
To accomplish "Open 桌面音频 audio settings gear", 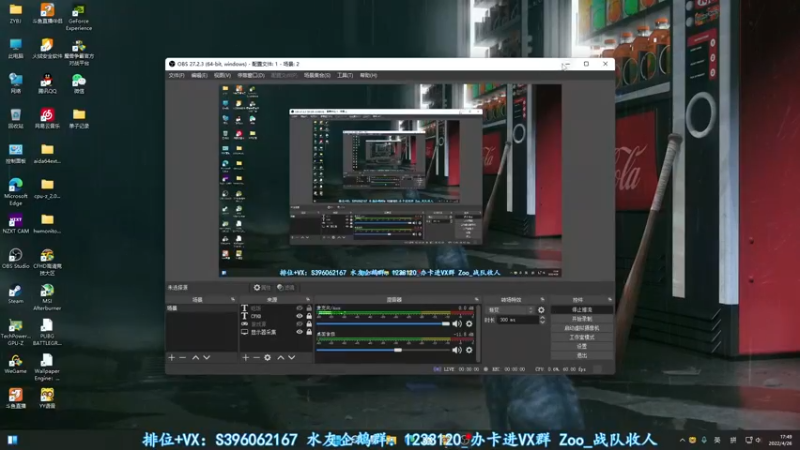I will 469,350.
